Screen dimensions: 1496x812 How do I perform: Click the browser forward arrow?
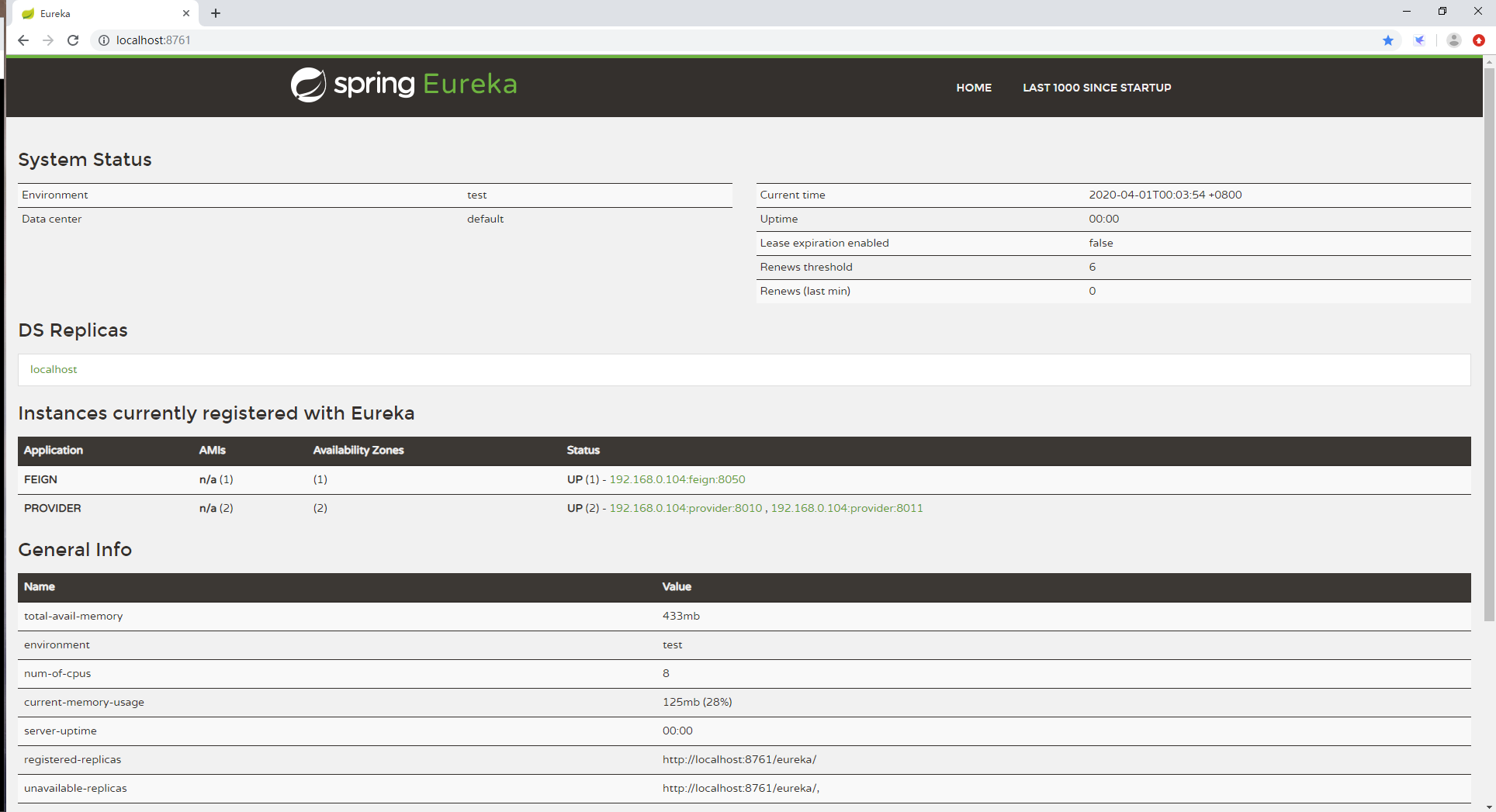pos(48,40)
